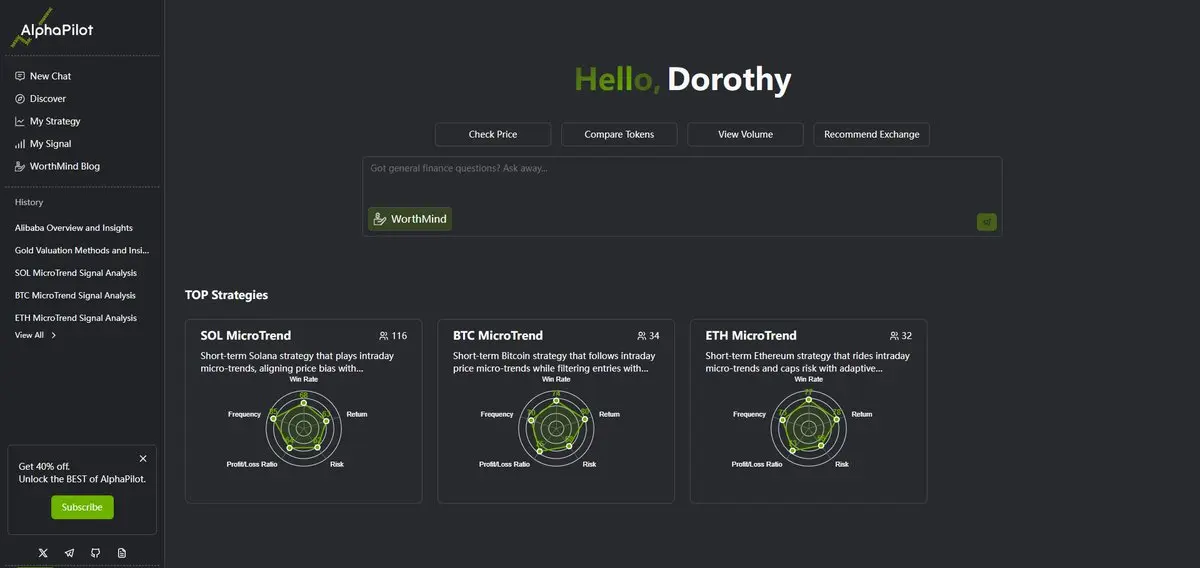Open ETH MicroTrend Signal Analysis history chat
The width and height of the screenshot is (1200, 568).
click(x=76, y=318)
